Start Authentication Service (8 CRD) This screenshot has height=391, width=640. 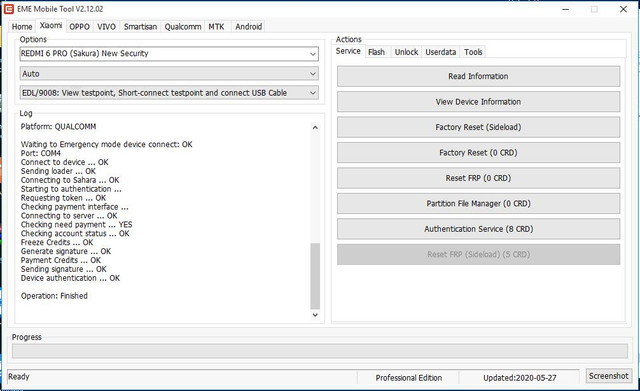(x=478, y=229)
